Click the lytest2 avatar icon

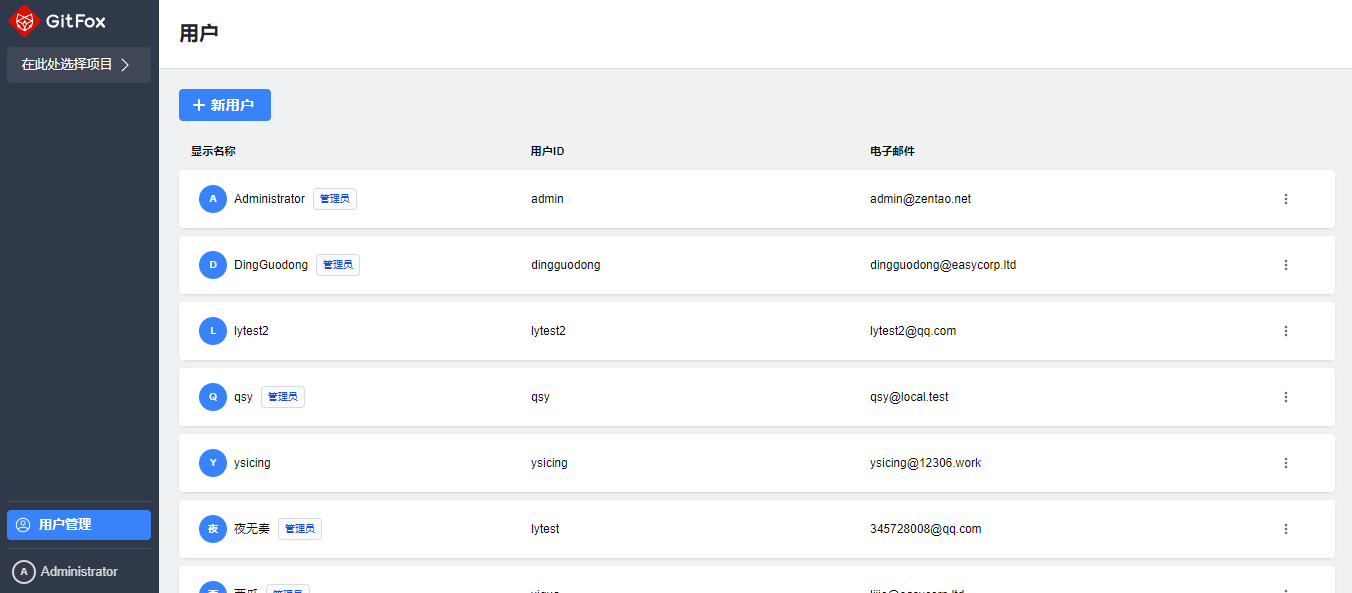pyautogui.click(x=213, y=331)
